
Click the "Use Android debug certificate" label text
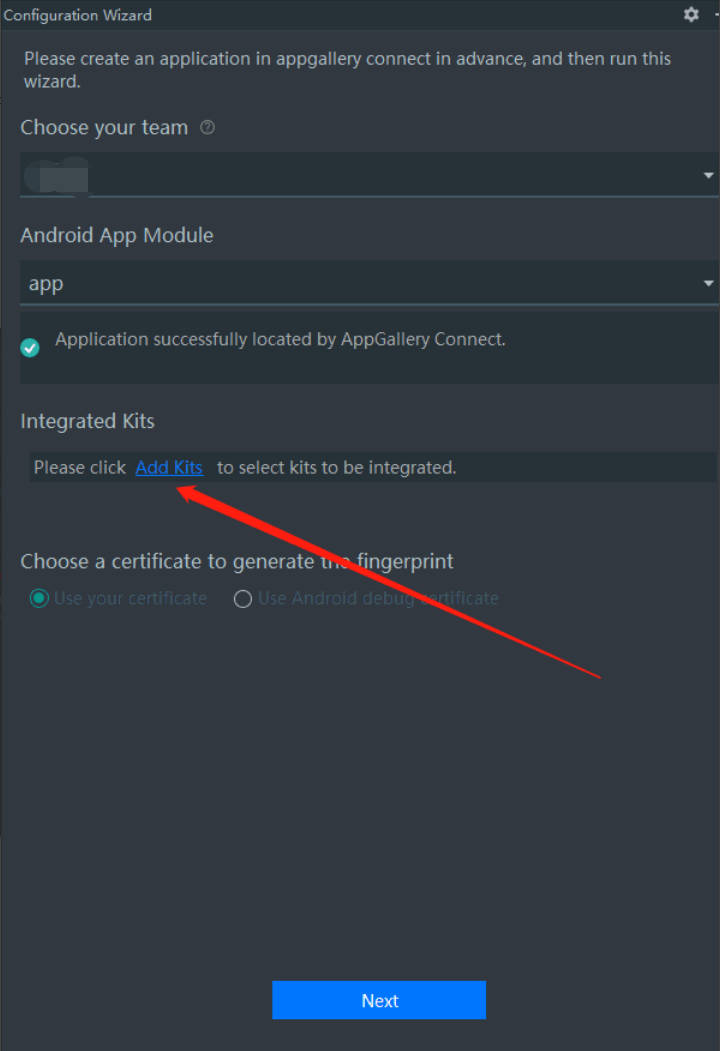point(378,599)
